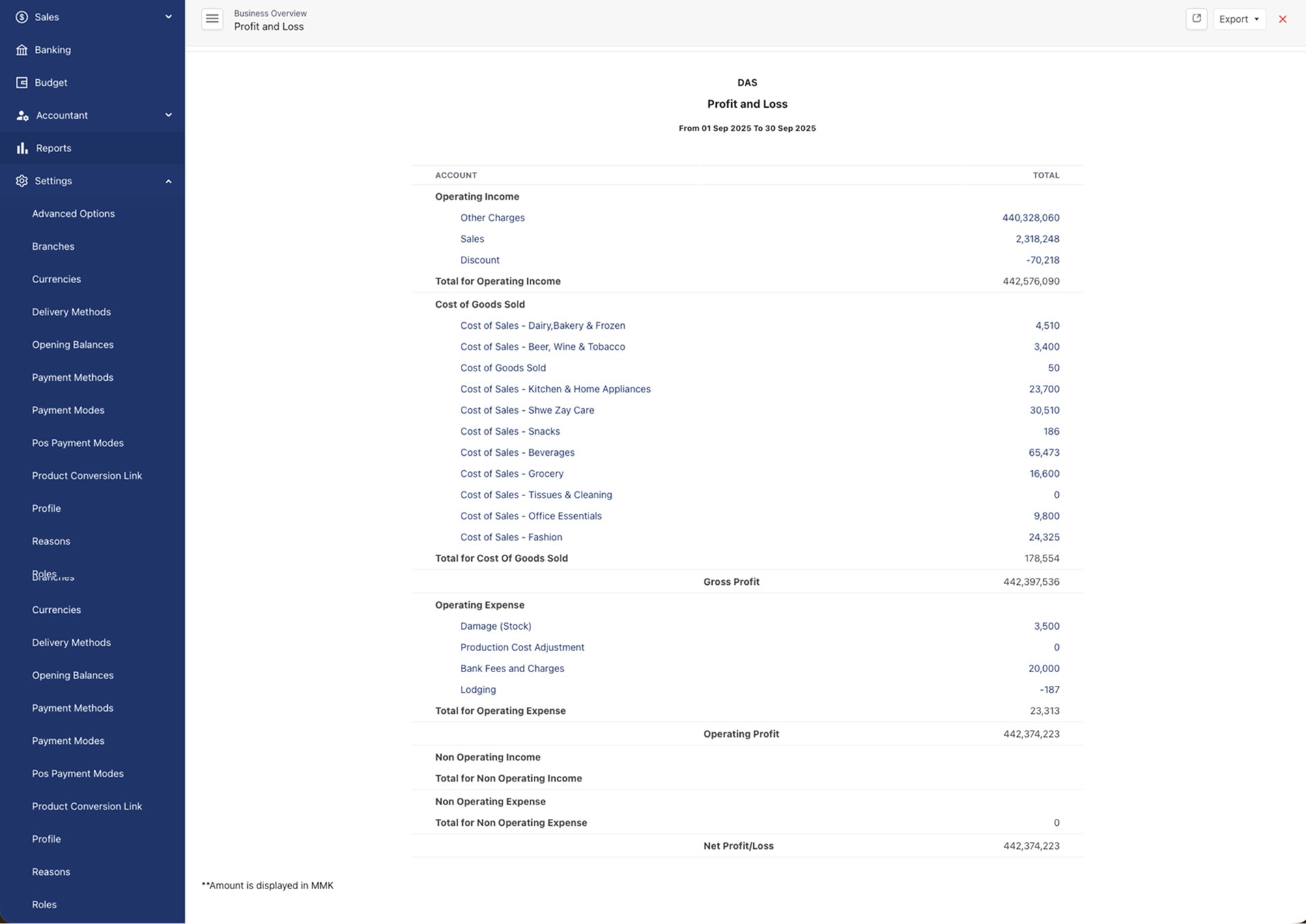Open Payment Methods from the sidebar
This screenshot has width=1306, height=924.
pyautogui.click(x=72, y=377)
